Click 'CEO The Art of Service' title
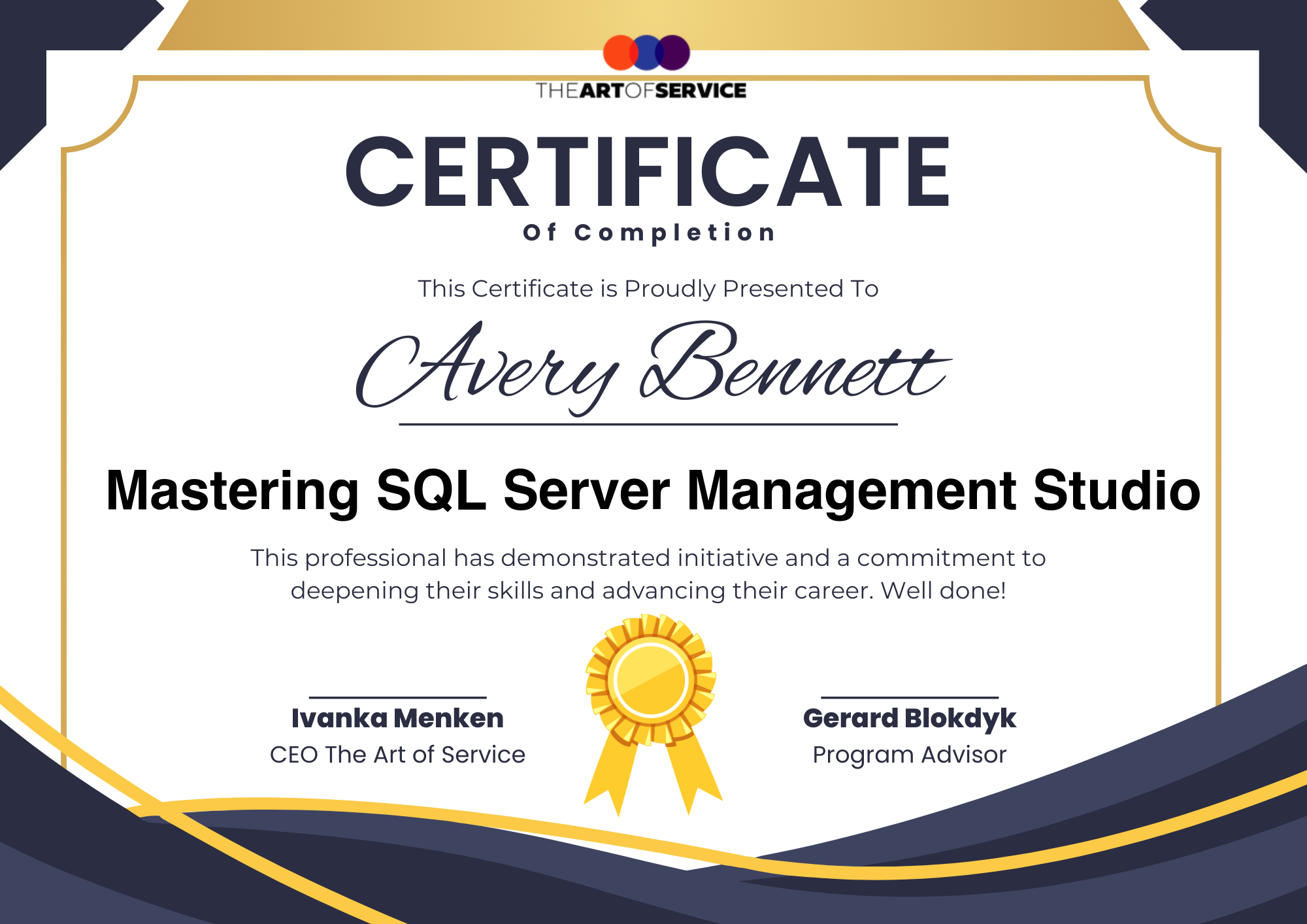This screenshot has height=924, width=1307. pyautogui.click(x=397, y=755)
